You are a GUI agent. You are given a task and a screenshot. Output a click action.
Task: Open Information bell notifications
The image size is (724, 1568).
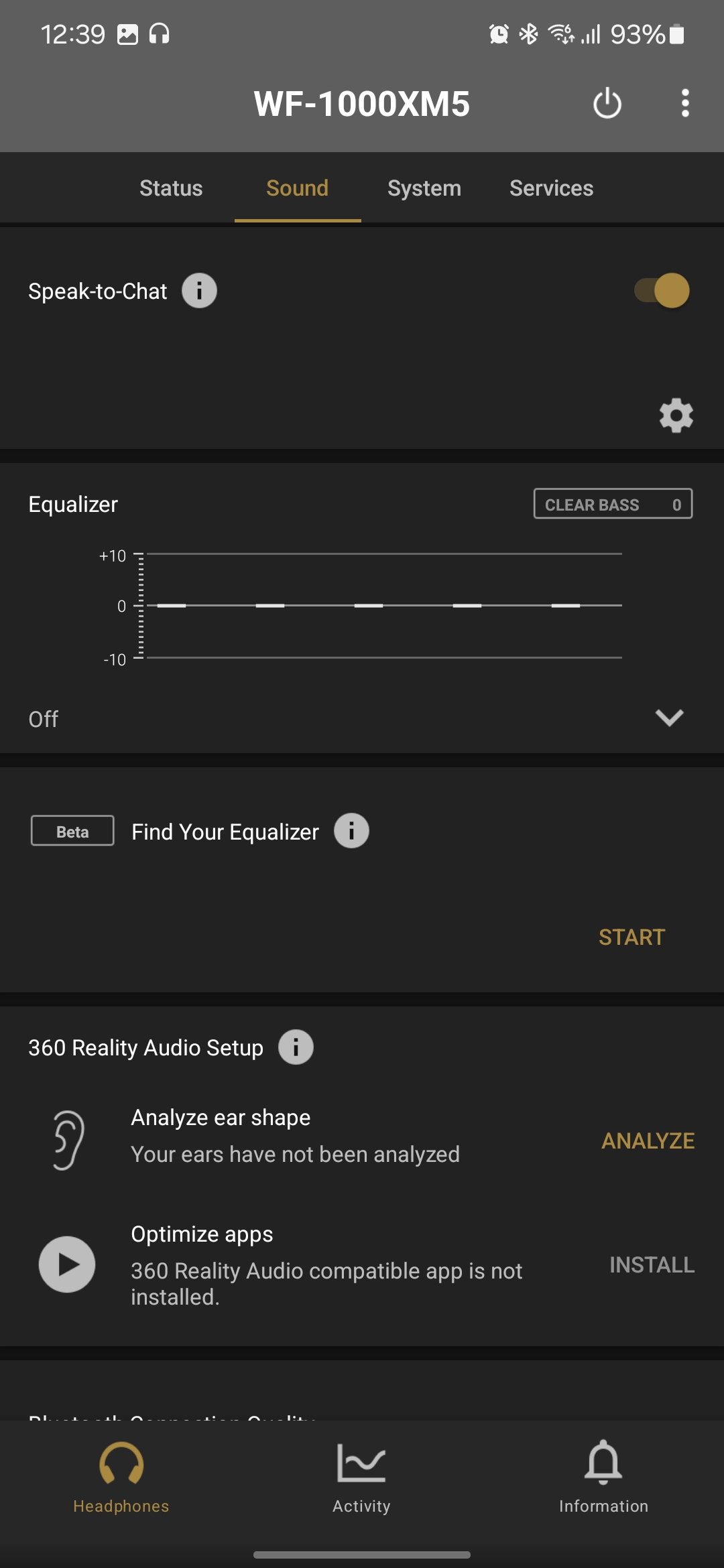[603, 1478]
